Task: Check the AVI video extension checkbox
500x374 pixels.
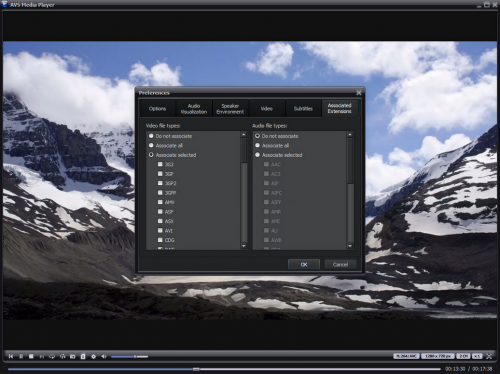Action: 160,230
